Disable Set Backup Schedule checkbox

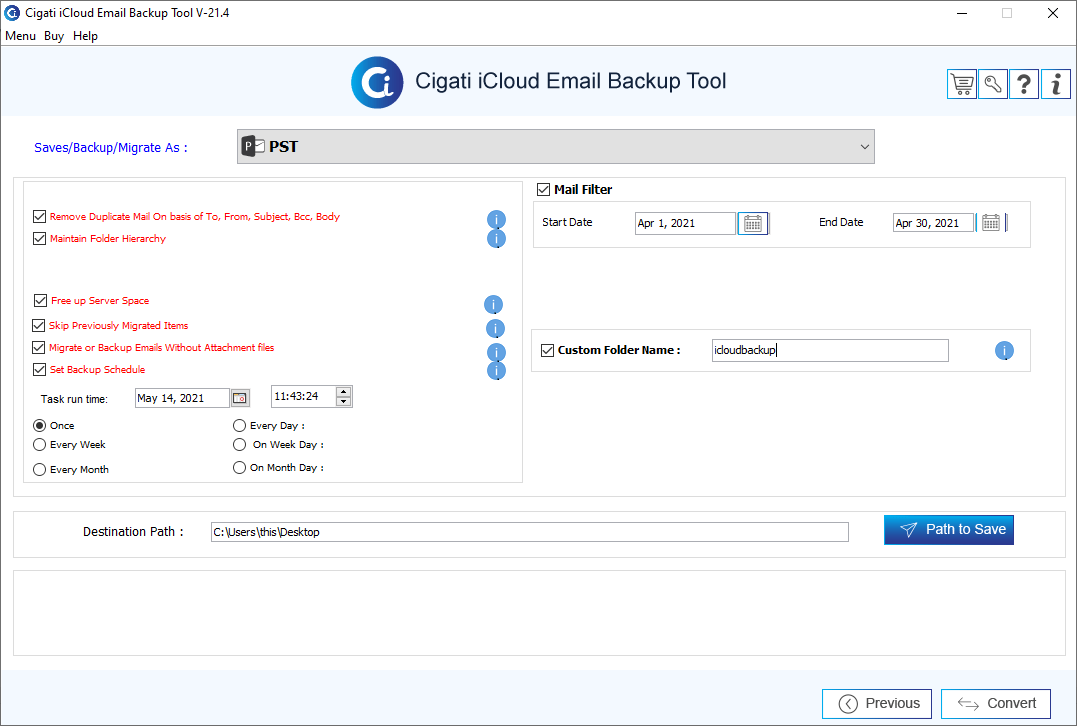(39, 370)
